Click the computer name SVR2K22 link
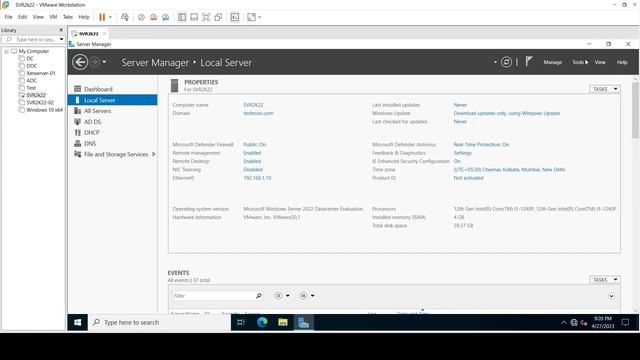 (253, 105)
